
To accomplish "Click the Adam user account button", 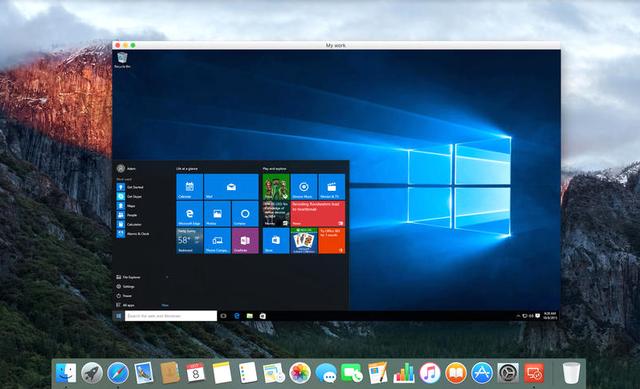I will (x=126, y=168).
